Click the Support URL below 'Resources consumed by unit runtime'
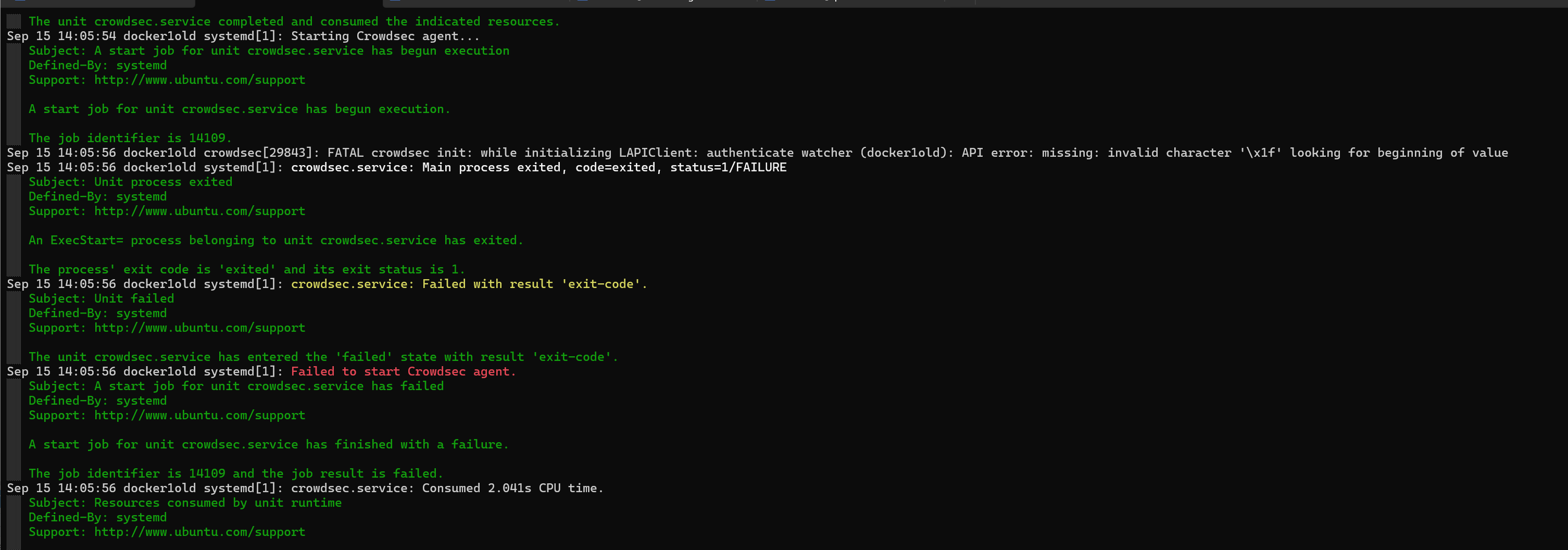1568x550 pixels. click(199, 532)
